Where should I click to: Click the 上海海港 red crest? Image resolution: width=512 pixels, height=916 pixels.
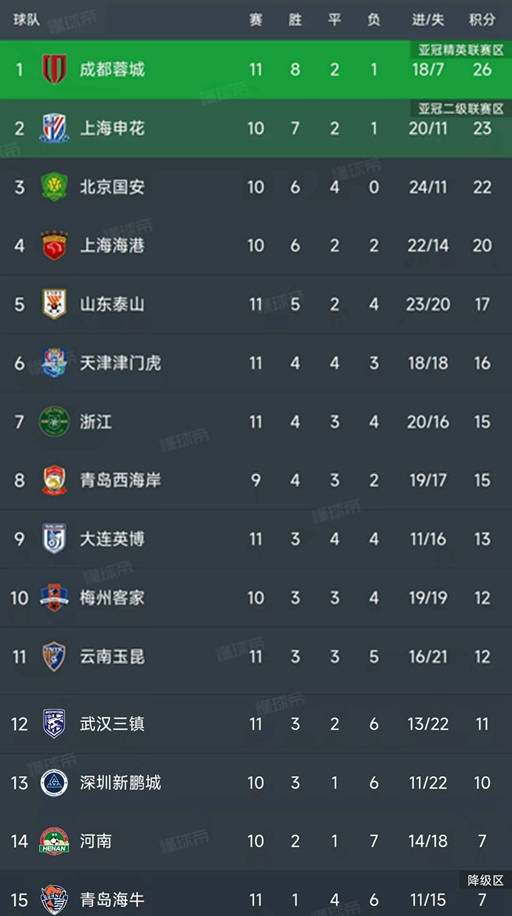coord(54,245)
